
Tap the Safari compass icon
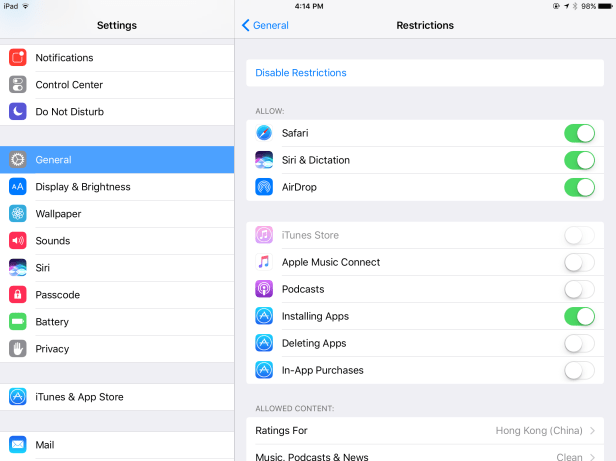click(264, 133)
